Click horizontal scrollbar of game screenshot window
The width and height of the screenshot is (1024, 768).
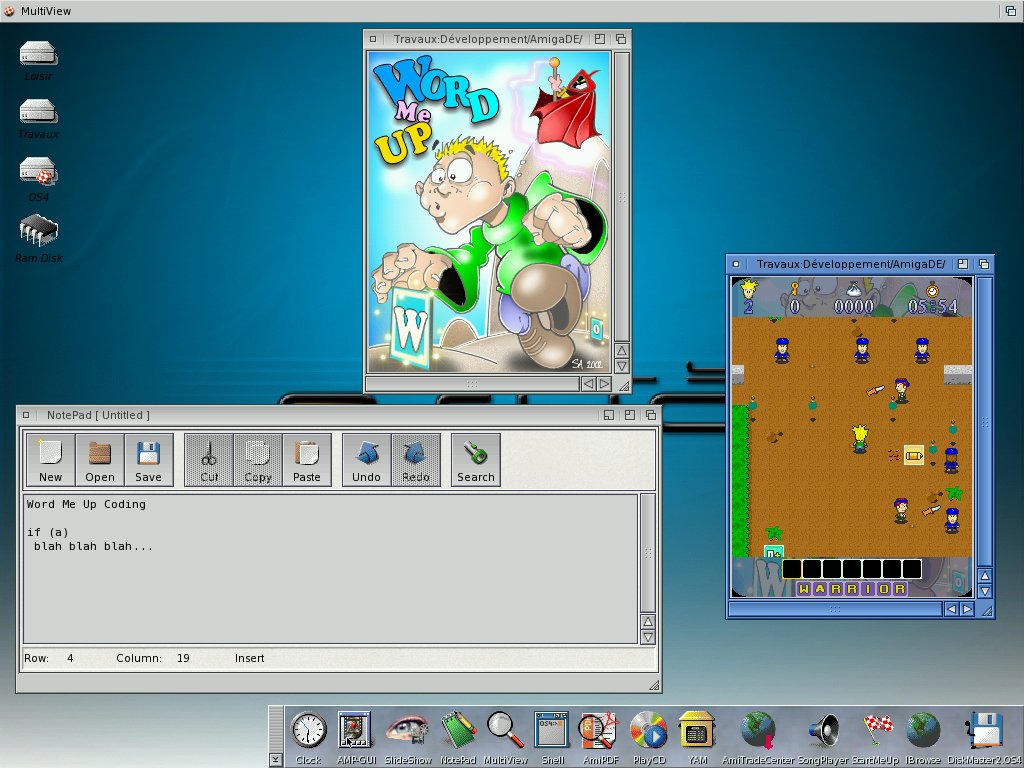[835, 609]
